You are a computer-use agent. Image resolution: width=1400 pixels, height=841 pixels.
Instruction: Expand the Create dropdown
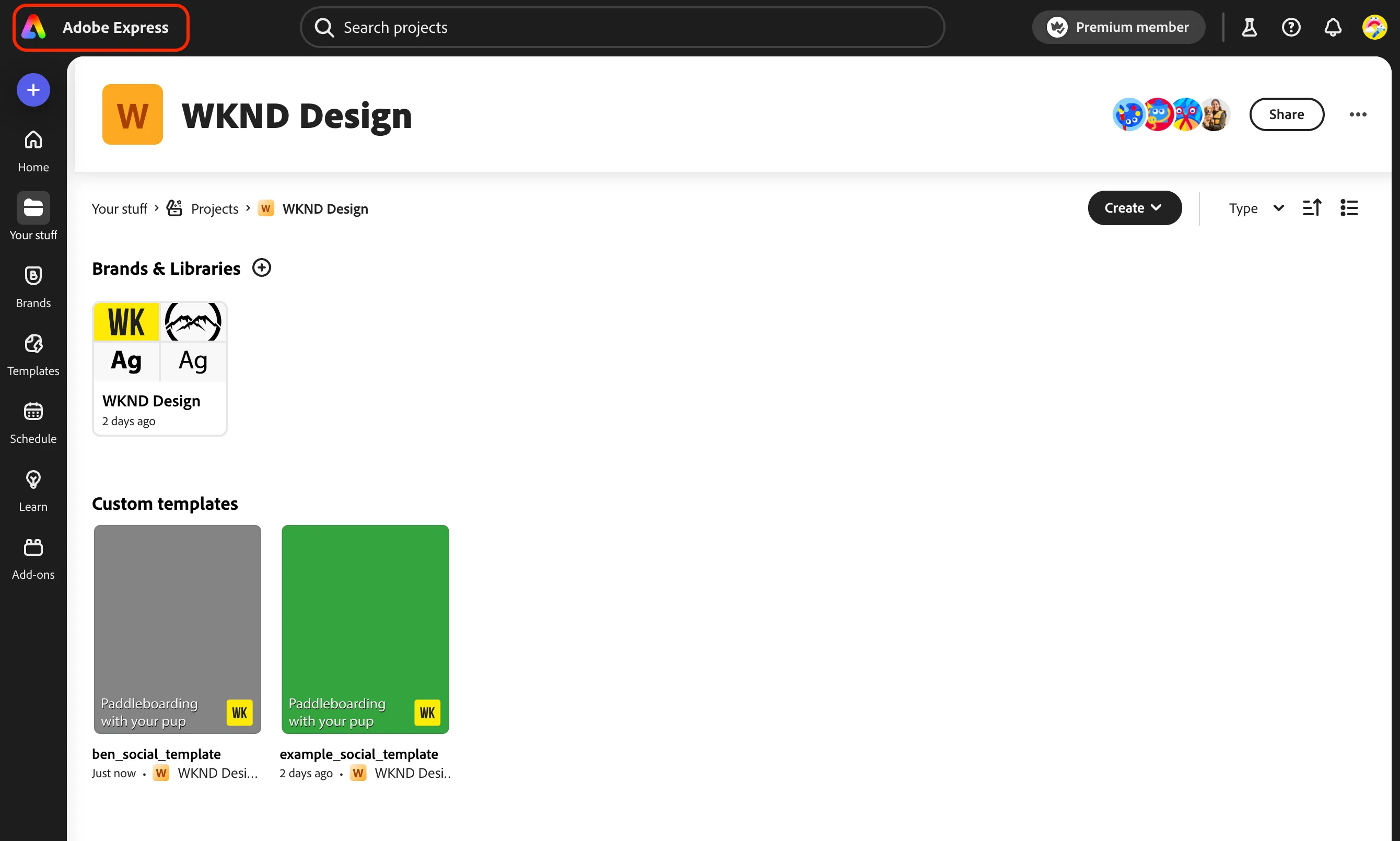tap(1134, 208)
